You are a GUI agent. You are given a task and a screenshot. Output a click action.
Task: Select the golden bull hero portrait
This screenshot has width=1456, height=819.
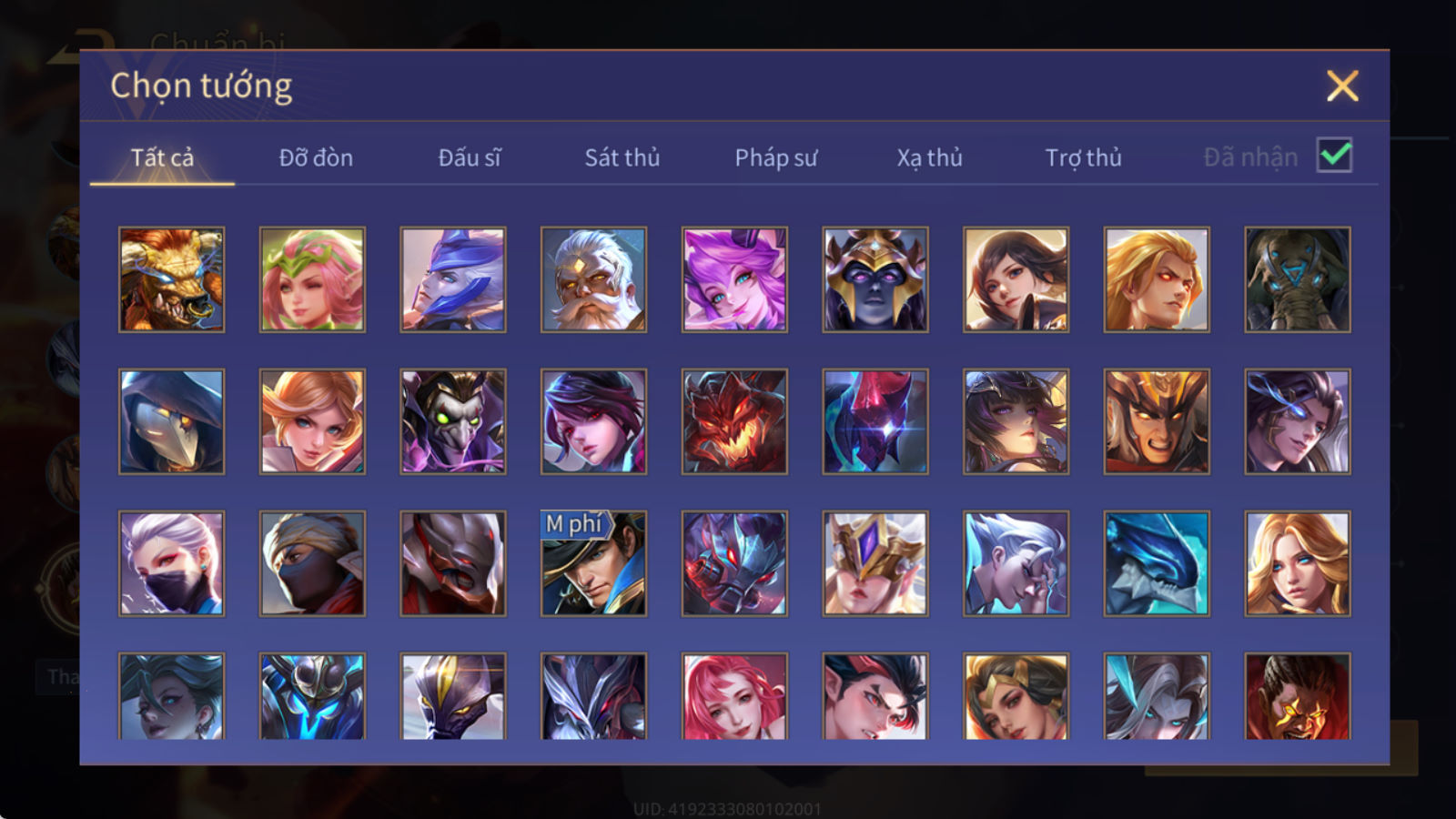coord(171,279)
